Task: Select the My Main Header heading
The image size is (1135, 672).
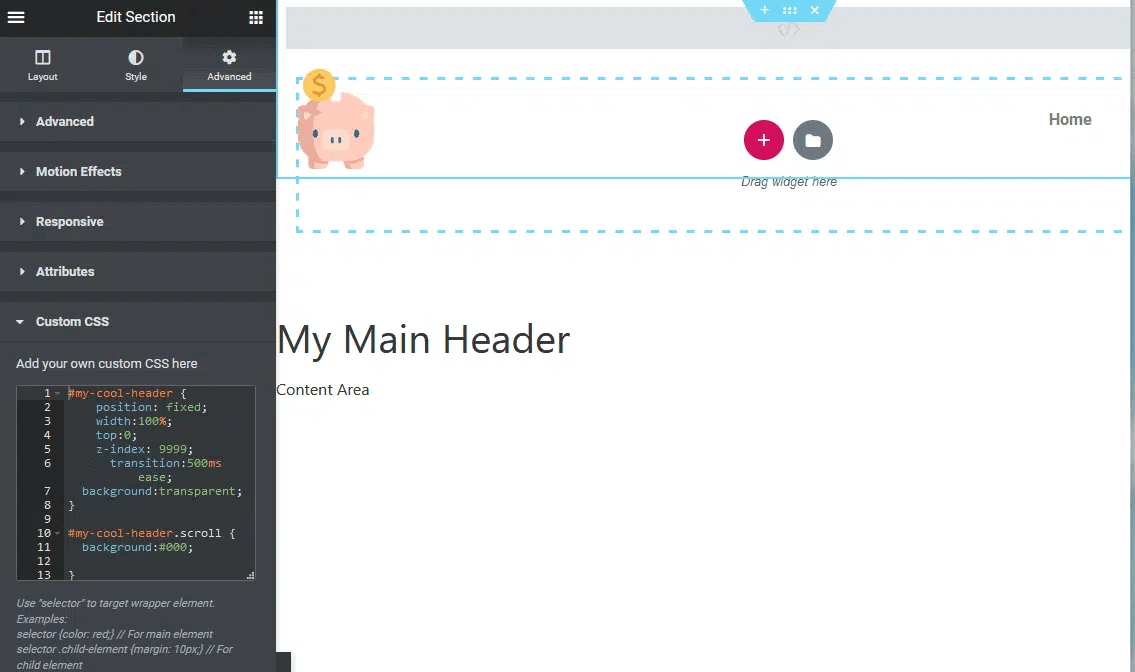Action: click(x=423, y=339)
